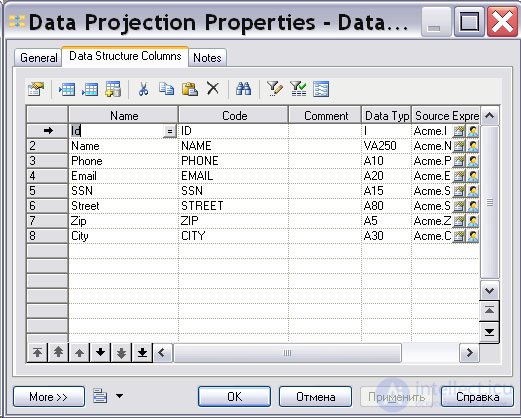Open the Notes tab

[x=207, y=58]
